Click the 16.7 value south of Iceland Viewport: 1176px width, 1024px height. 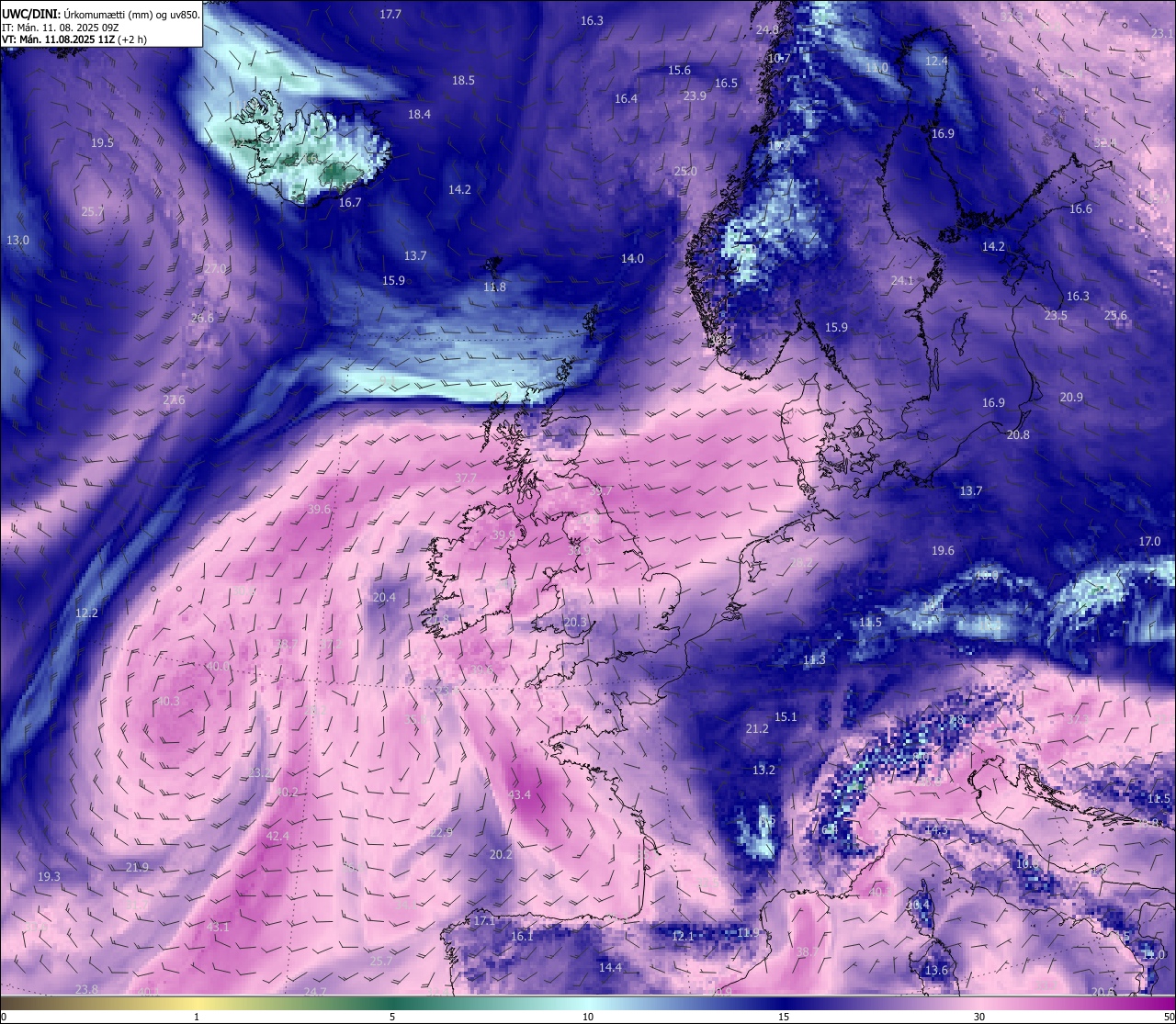tap(350, 202)
